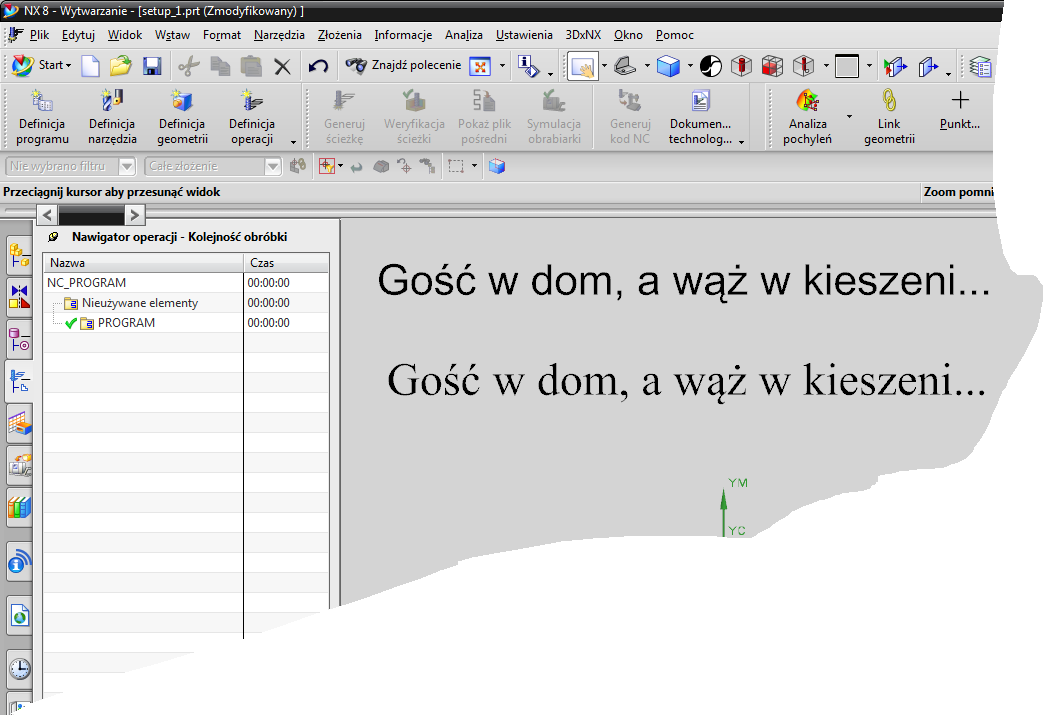Click the blue shaded cube view icon
This screenshot has height=720, width=1044.
[668, 66]
